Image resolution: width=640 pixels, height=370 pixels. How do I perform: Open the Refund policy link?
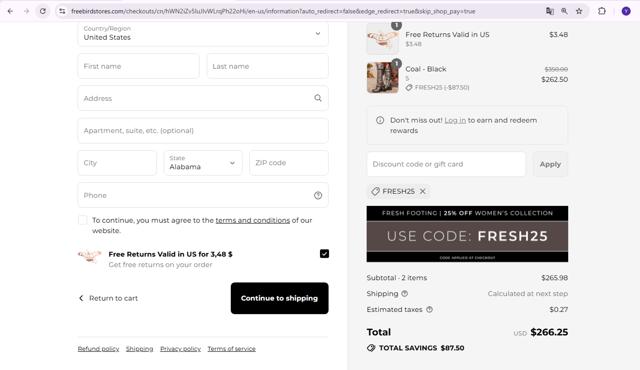point(98,349)
